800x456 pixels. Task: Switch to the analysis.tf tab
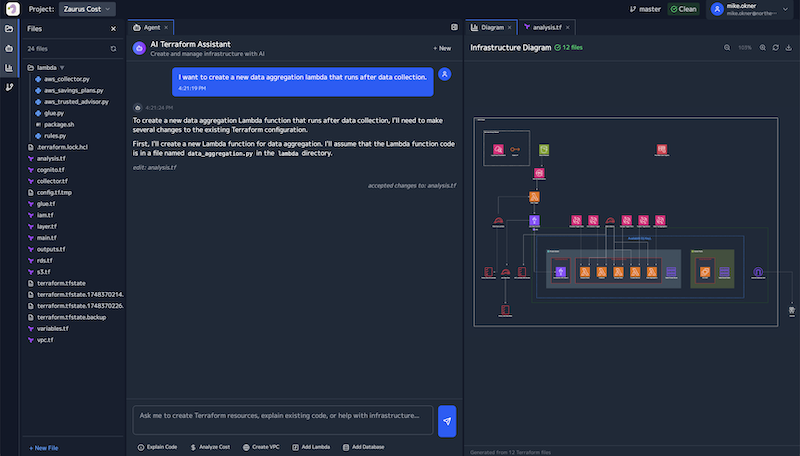(x=543, y=28)
